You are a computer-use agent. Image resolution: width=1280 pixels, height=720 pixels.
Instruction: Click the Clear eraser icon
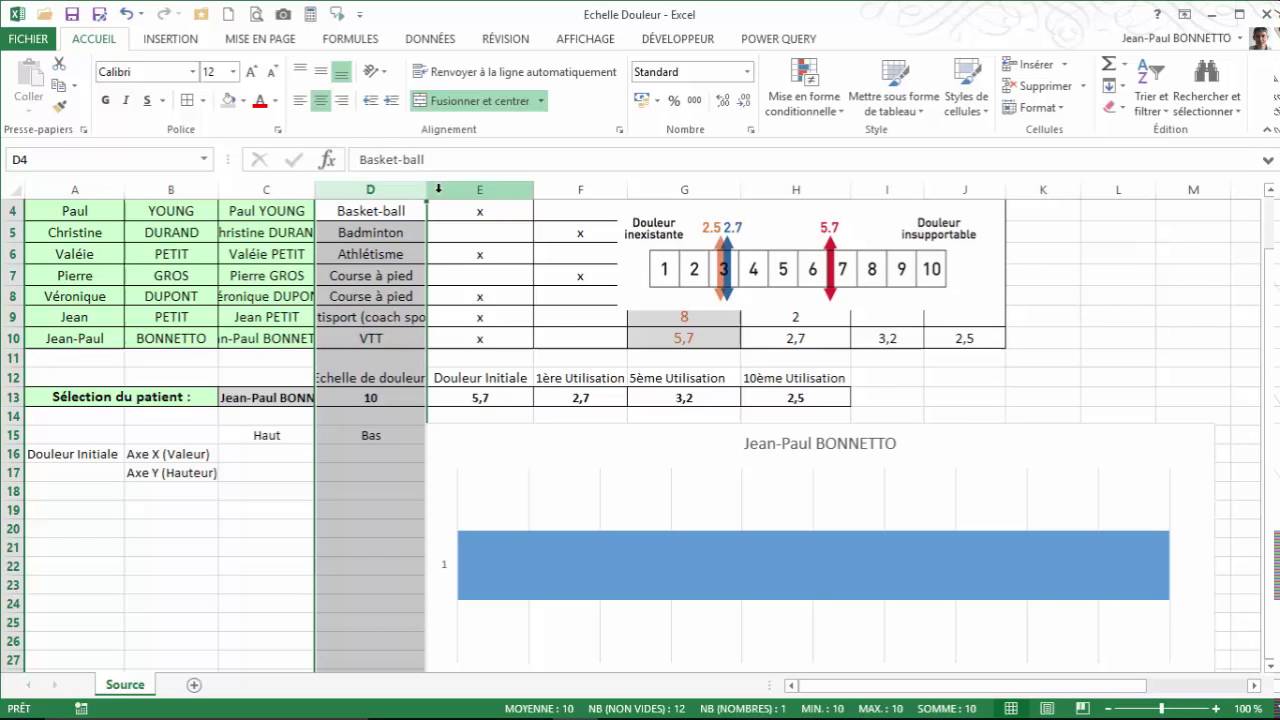1109,108
